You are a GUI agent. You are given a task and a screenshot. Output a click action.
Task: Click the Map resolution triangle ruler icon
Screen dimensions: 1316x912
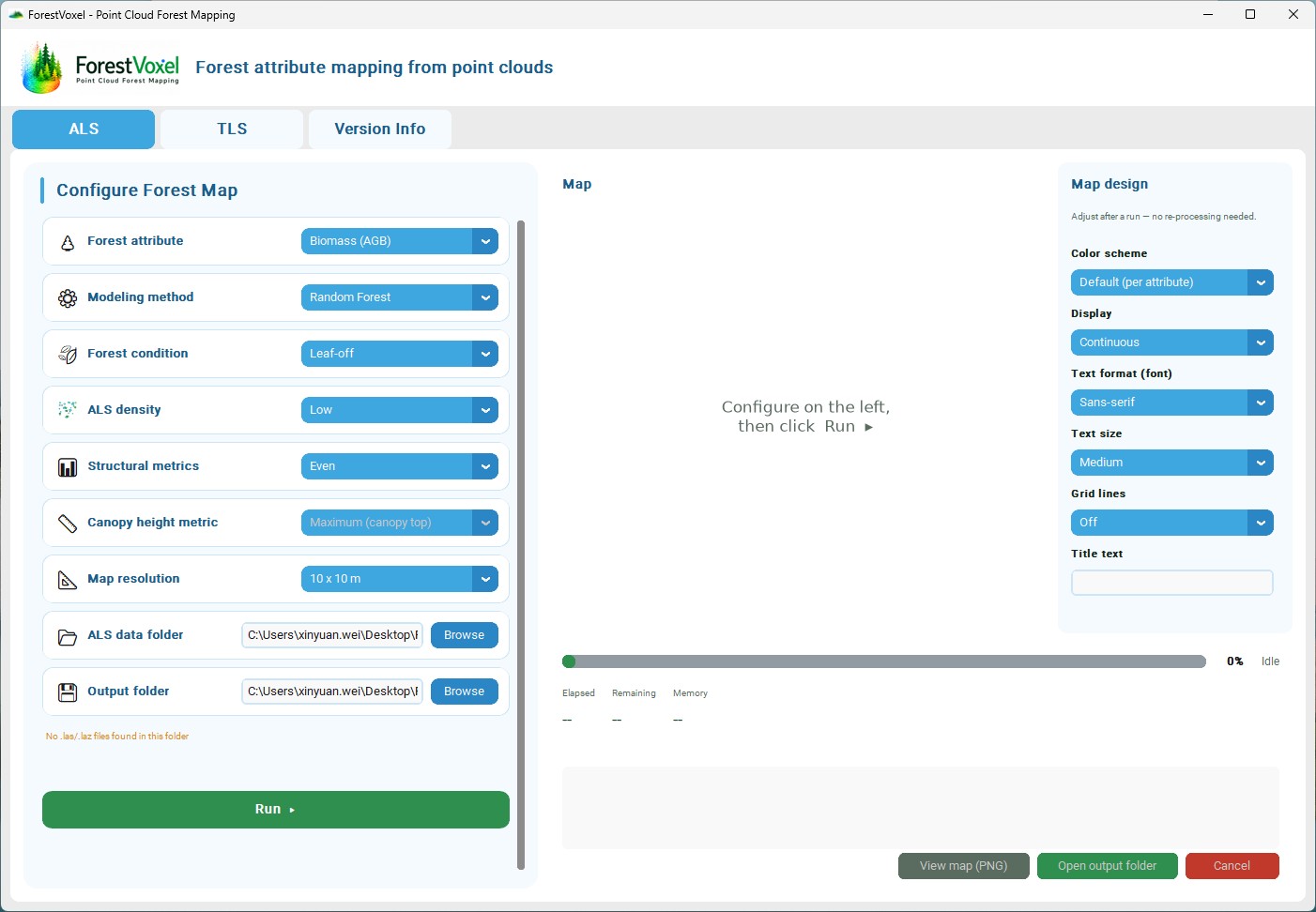(x=68, y=580)
